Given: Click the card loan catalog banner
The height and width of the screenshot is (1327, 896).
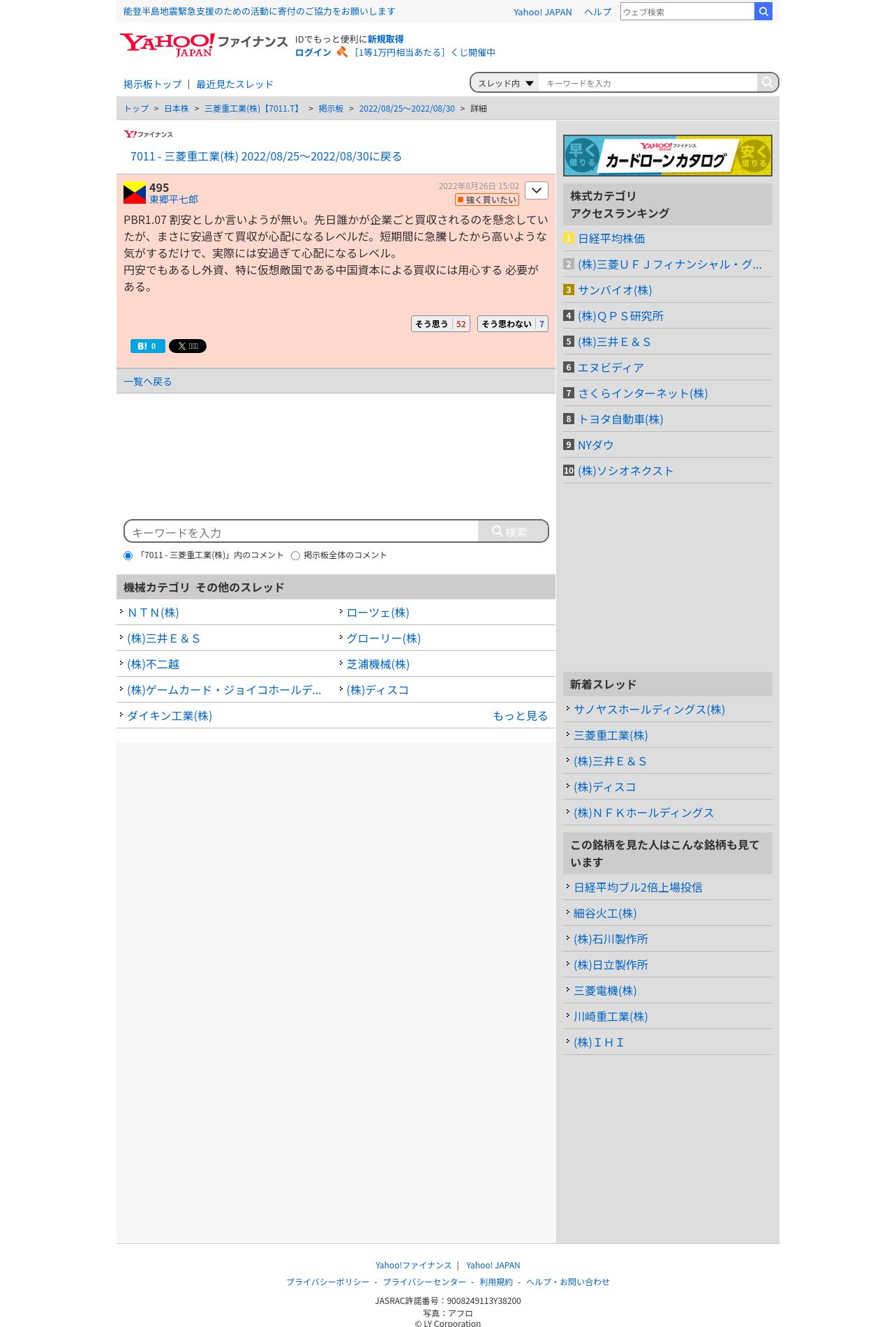Looking at the screenshot, I should [x=668, y=155].
